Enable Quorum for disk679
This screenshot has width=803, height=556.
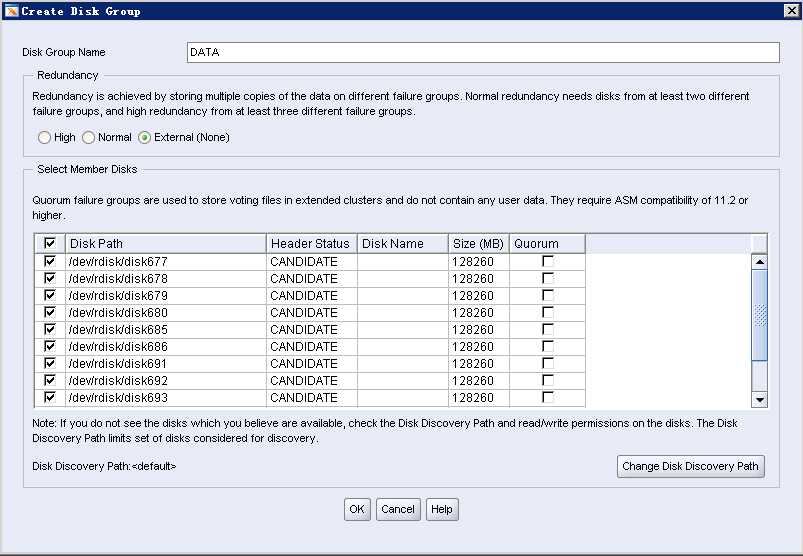[547, 295]
